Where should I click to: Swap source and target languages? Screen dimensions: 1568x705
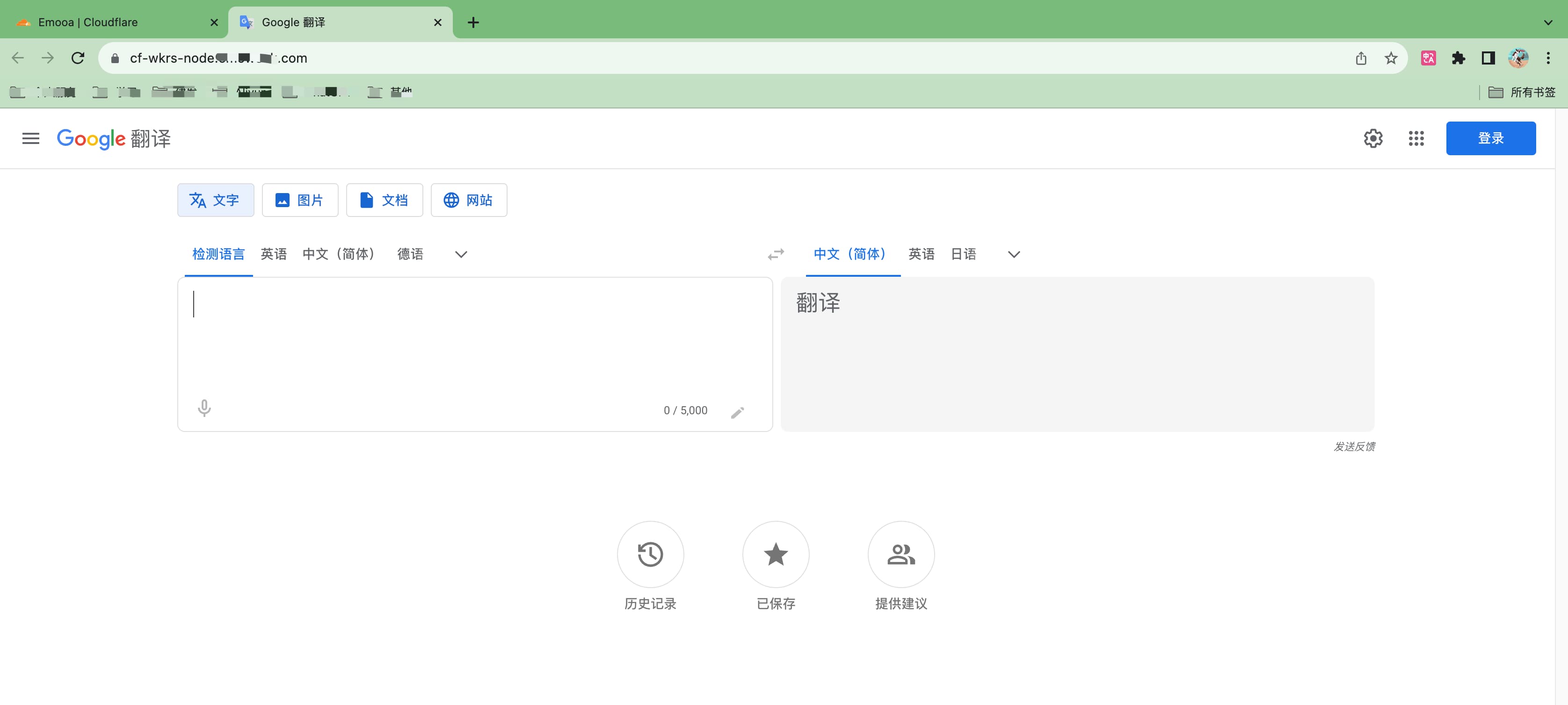tap(776, 254)
